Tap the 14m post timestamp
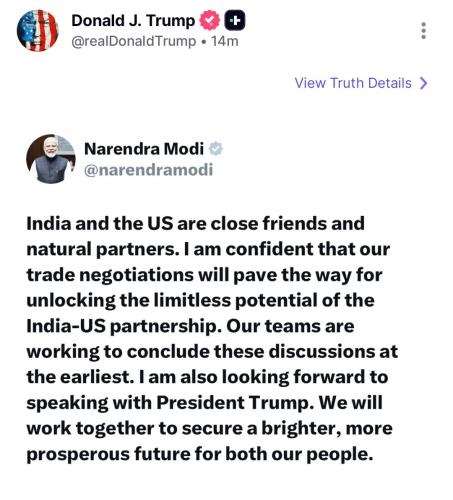Viewport: 453px width, 500px height. point(225,41)
